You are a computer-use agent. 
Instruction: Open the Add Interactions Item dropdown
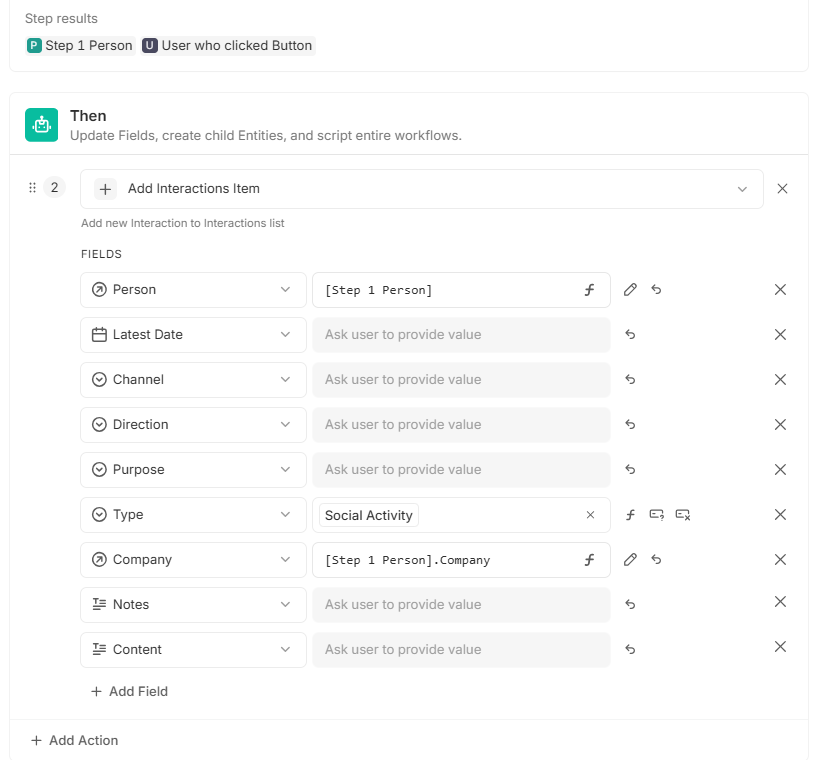click(x=742, y=189)
